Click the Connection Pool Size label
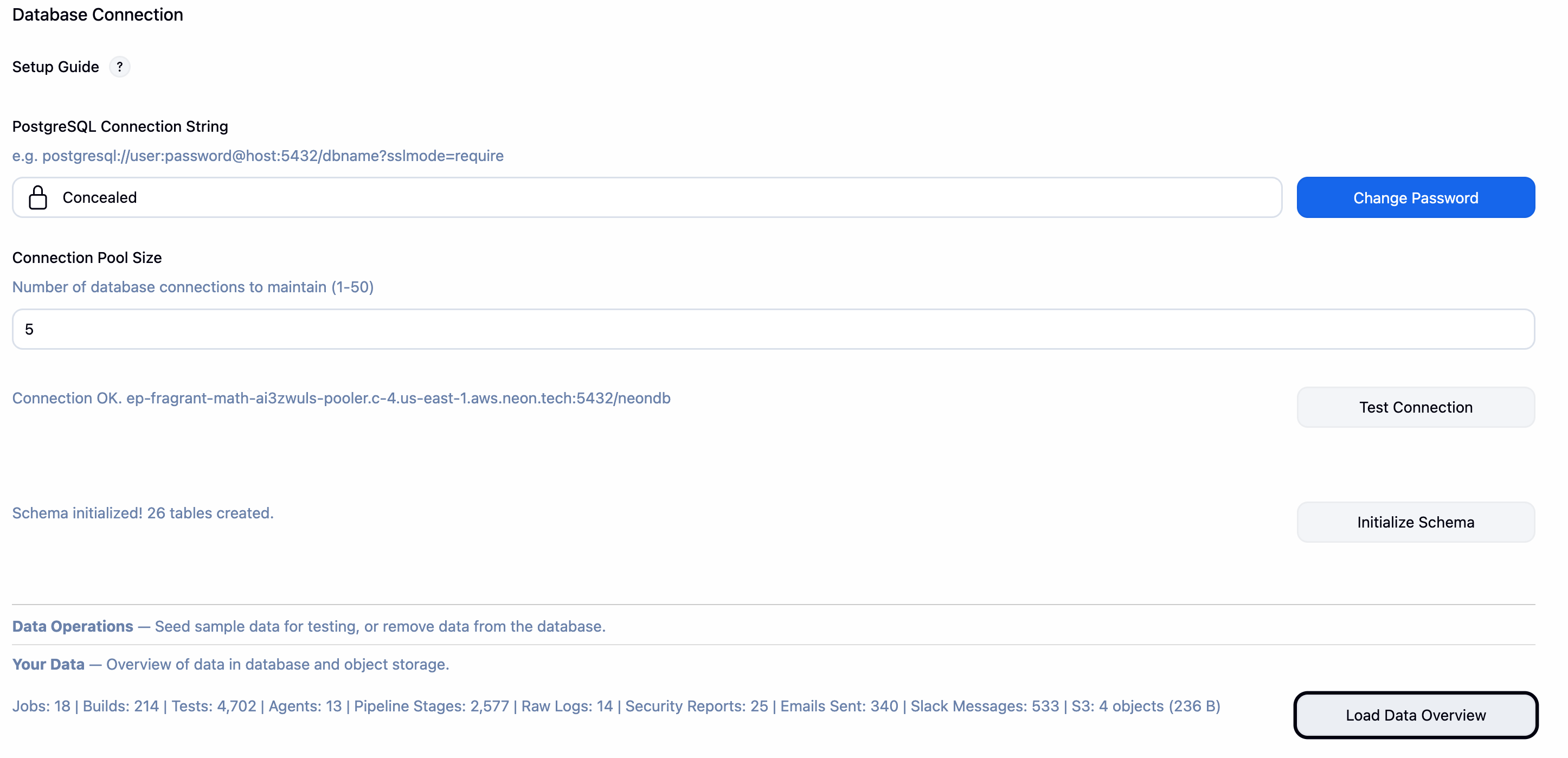 [86, 257]
